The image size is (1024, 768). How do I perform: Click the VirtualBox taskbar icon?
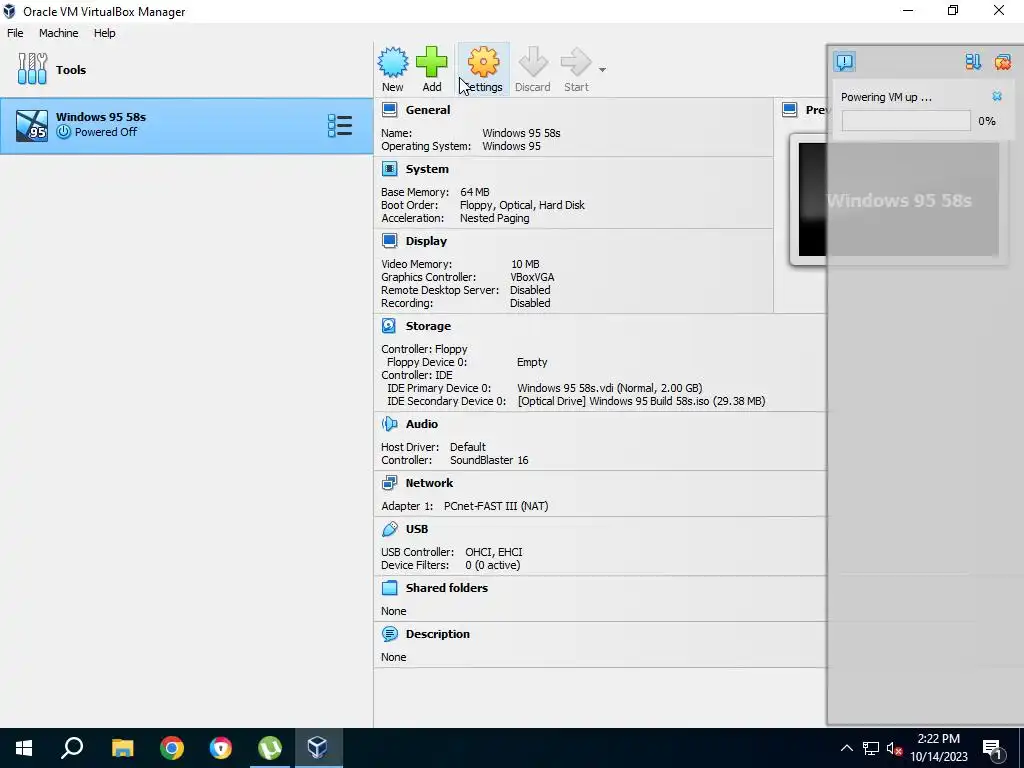[318, 748]
